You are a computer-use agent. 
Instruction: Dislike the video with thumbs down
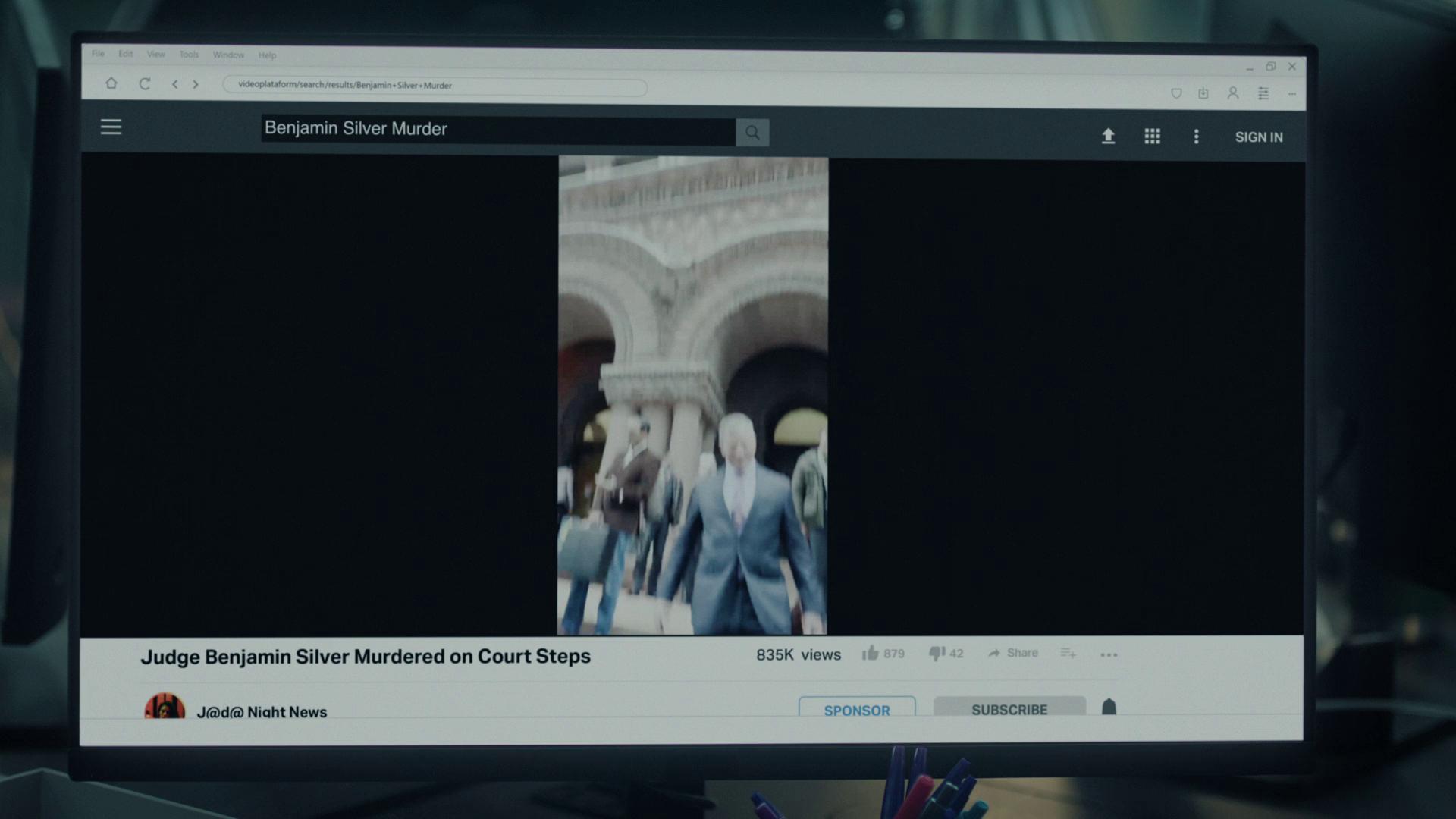(x=937, y=653)
